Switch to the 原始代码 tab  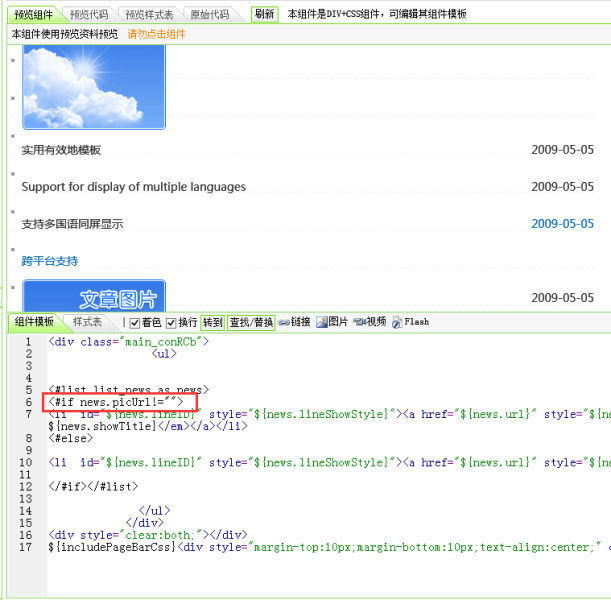point(209,15)
